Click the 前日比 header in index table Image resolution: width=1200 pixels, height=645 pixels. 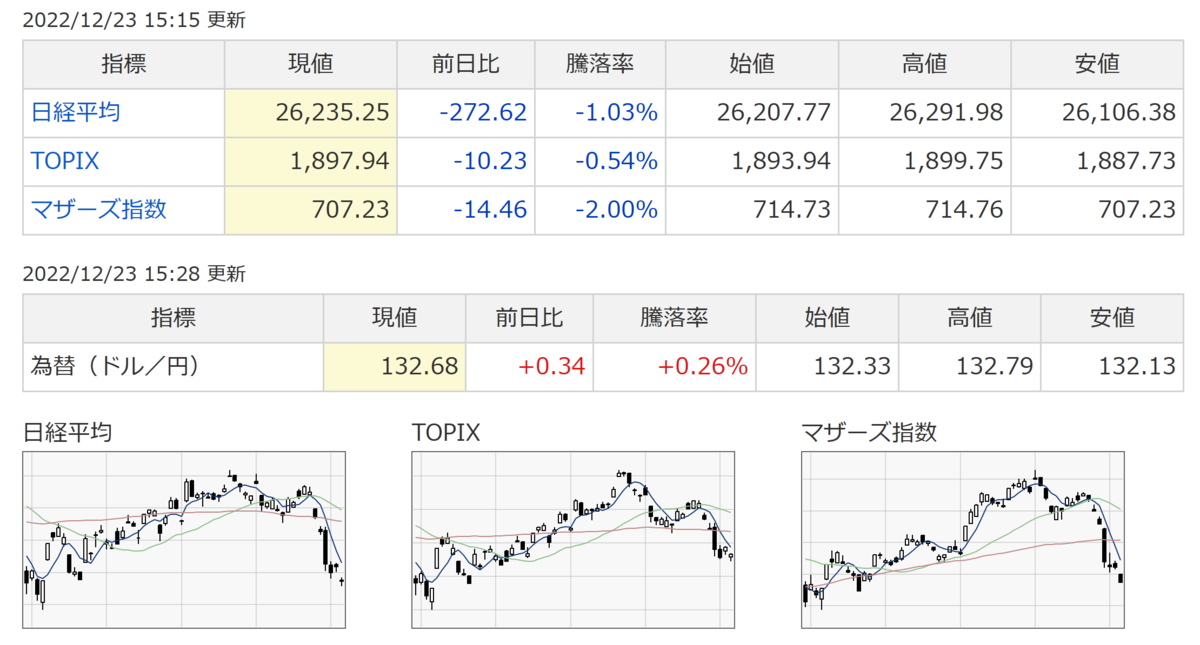click(466, 64)
